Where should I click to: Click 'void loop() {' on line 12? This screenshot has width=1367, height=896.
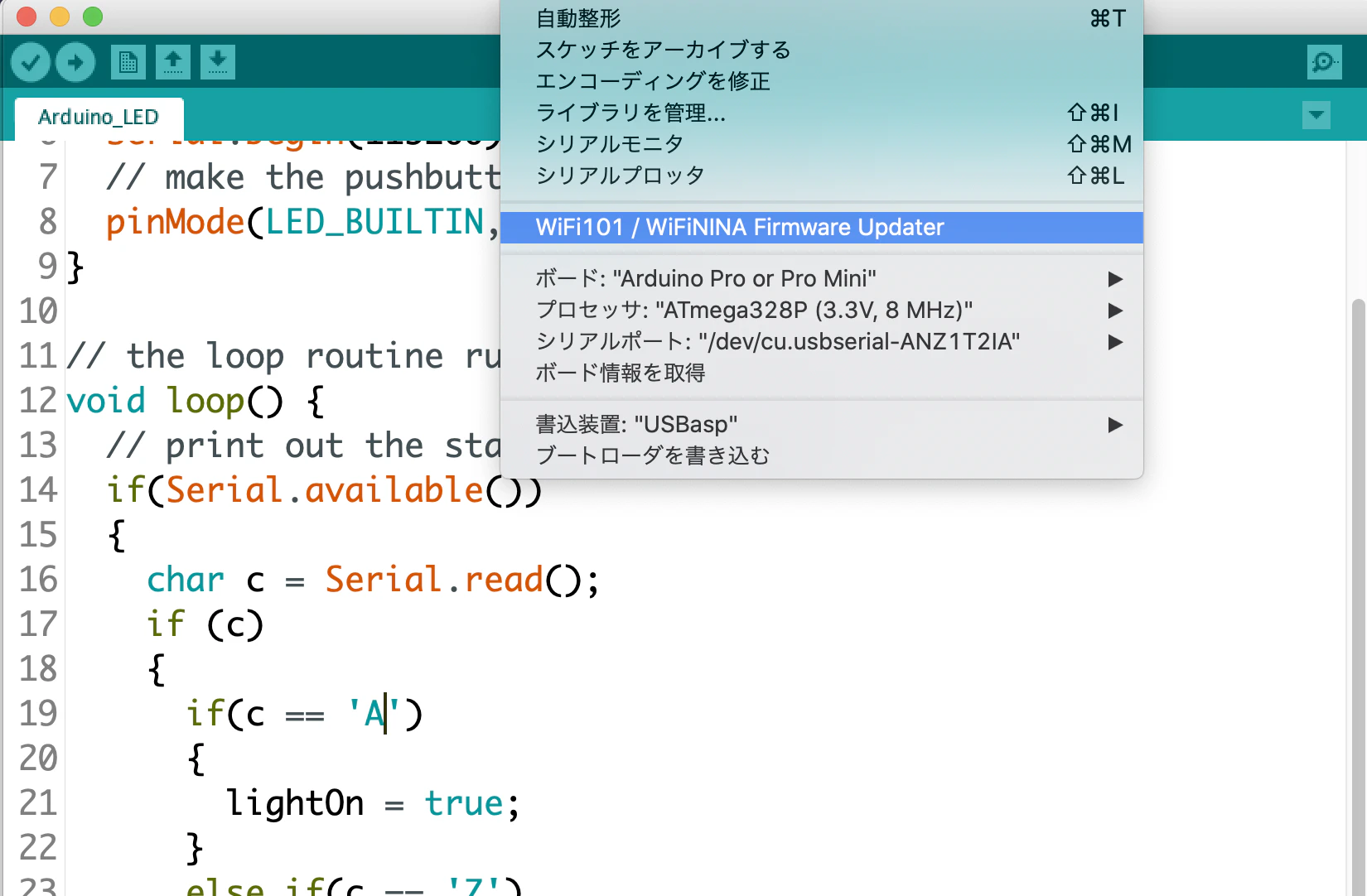point(196,401)
